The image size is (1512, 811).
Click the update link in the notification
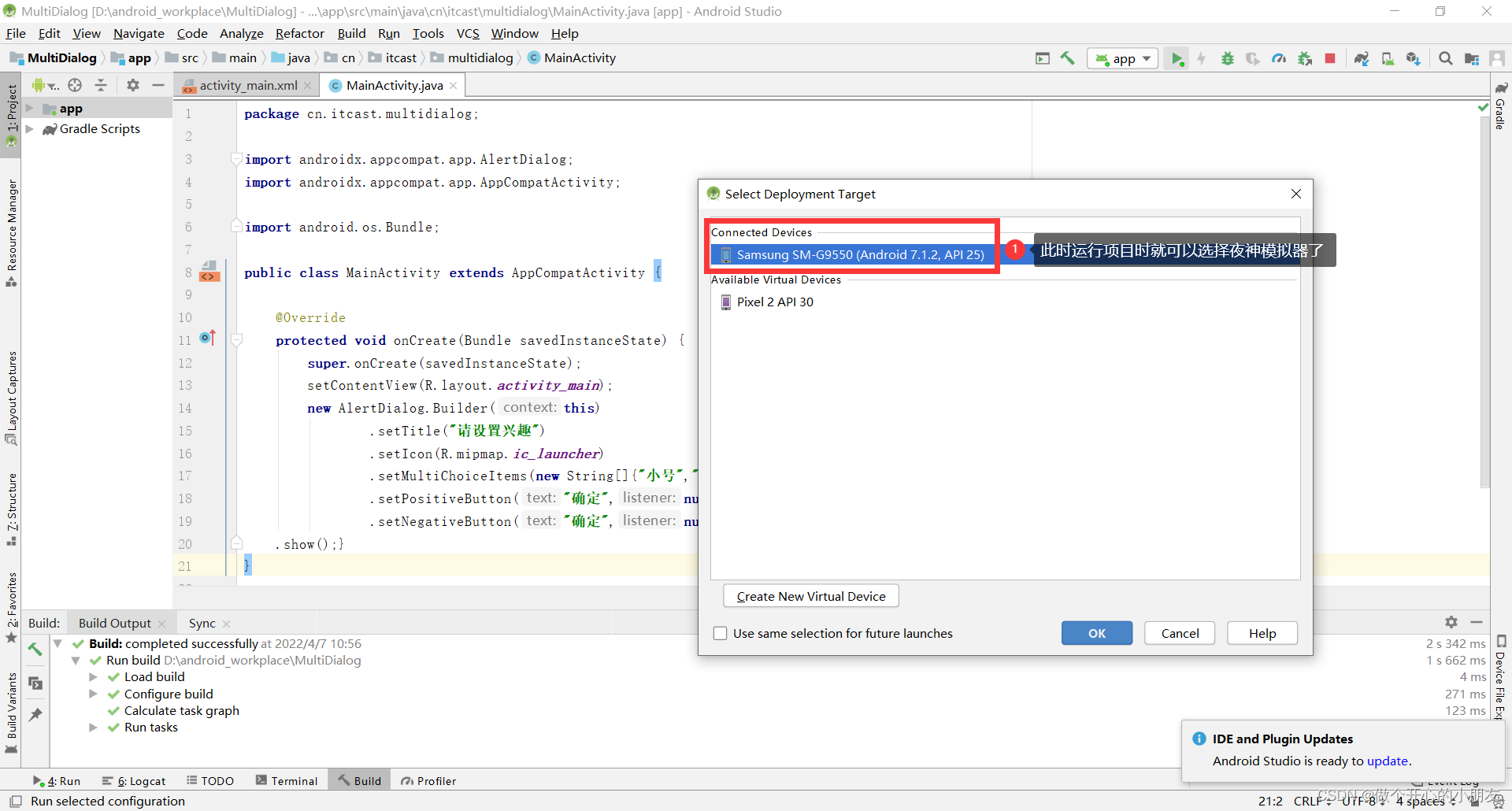(1387, 761)
